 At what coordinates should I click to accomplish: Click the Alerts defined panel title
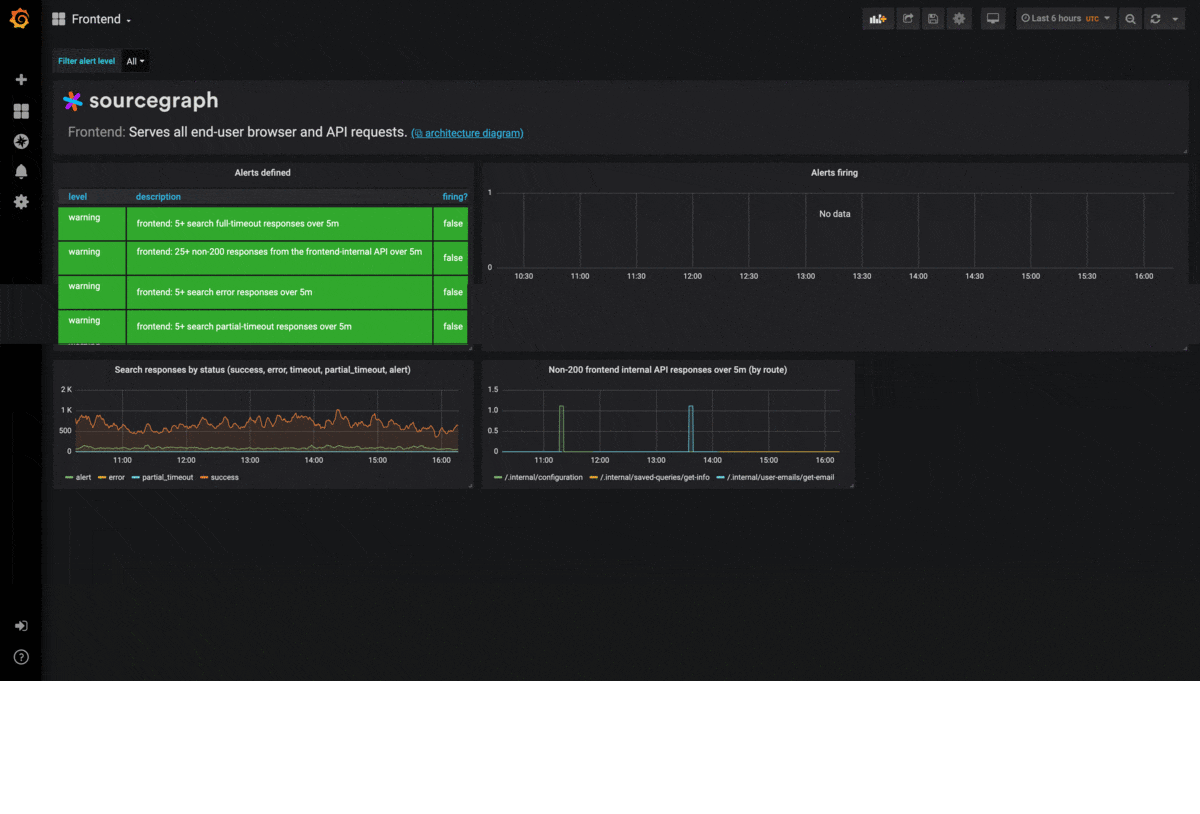pos(263,173)
